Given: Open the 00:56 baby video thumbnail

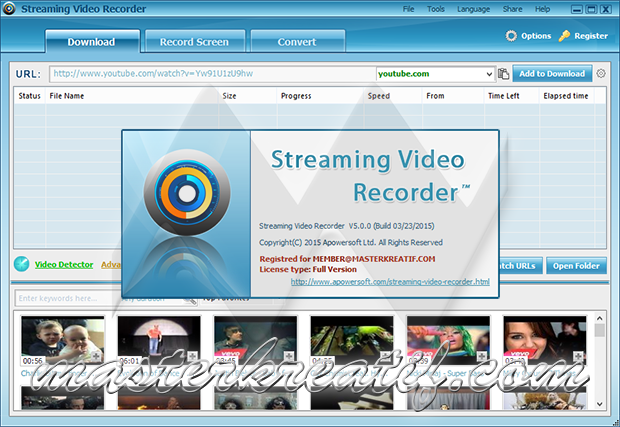Looking at the screenshot, I should point(63,340).
